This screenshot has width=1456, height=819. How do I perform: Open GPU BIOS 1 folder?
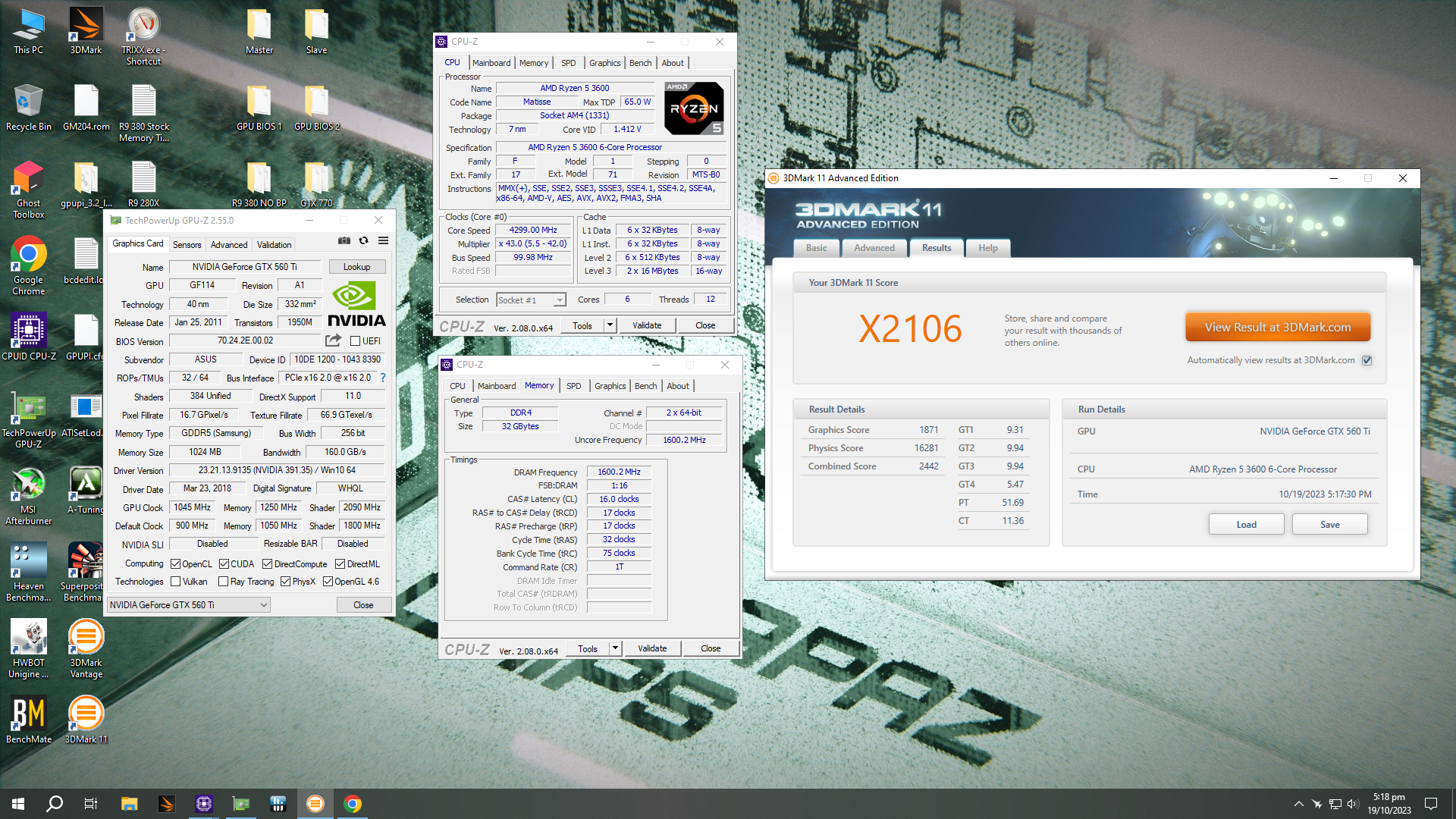[259, 108]
